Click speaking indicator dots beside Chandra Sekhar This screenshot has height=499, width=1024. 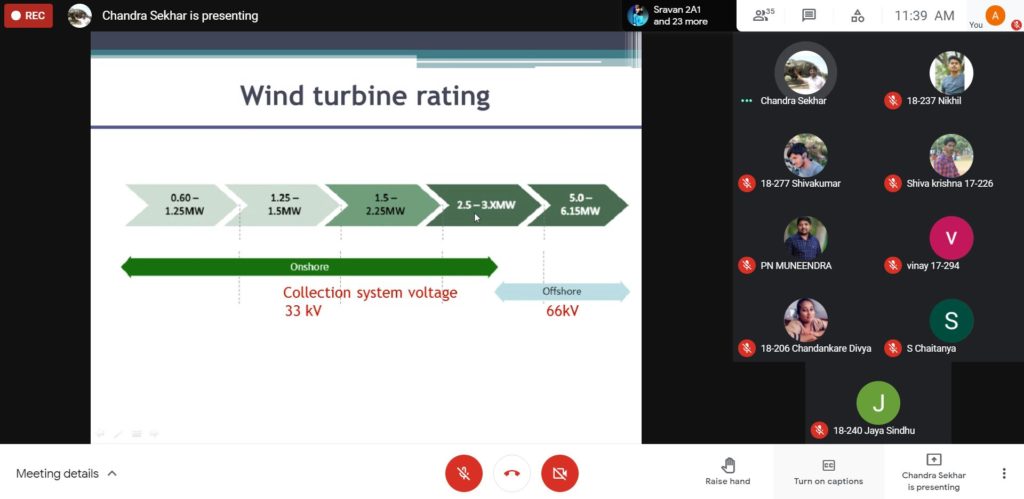tap(746, 101)
